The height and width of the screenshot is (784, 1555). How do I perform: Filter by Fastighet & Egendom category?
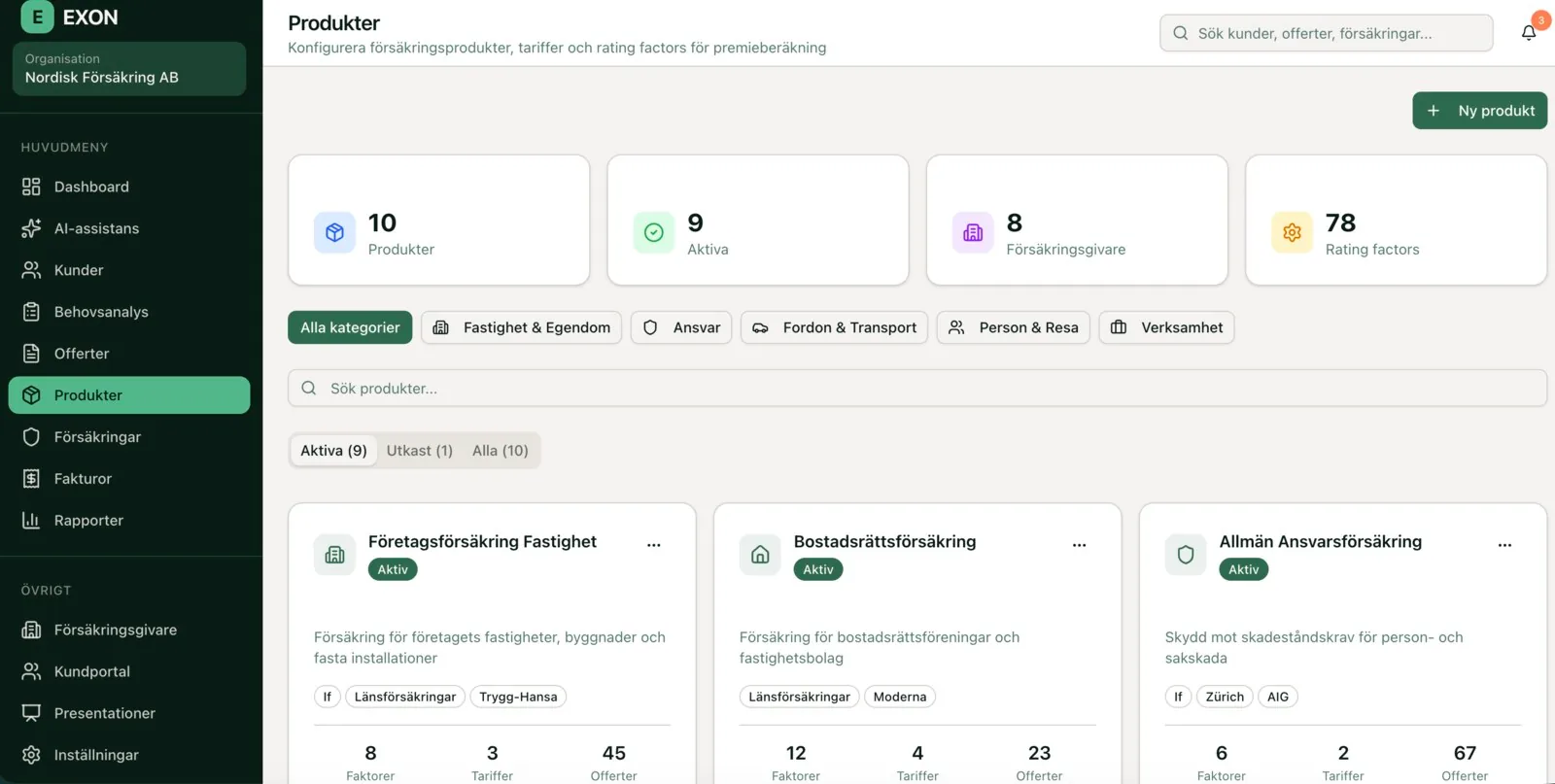coord(522,327)
